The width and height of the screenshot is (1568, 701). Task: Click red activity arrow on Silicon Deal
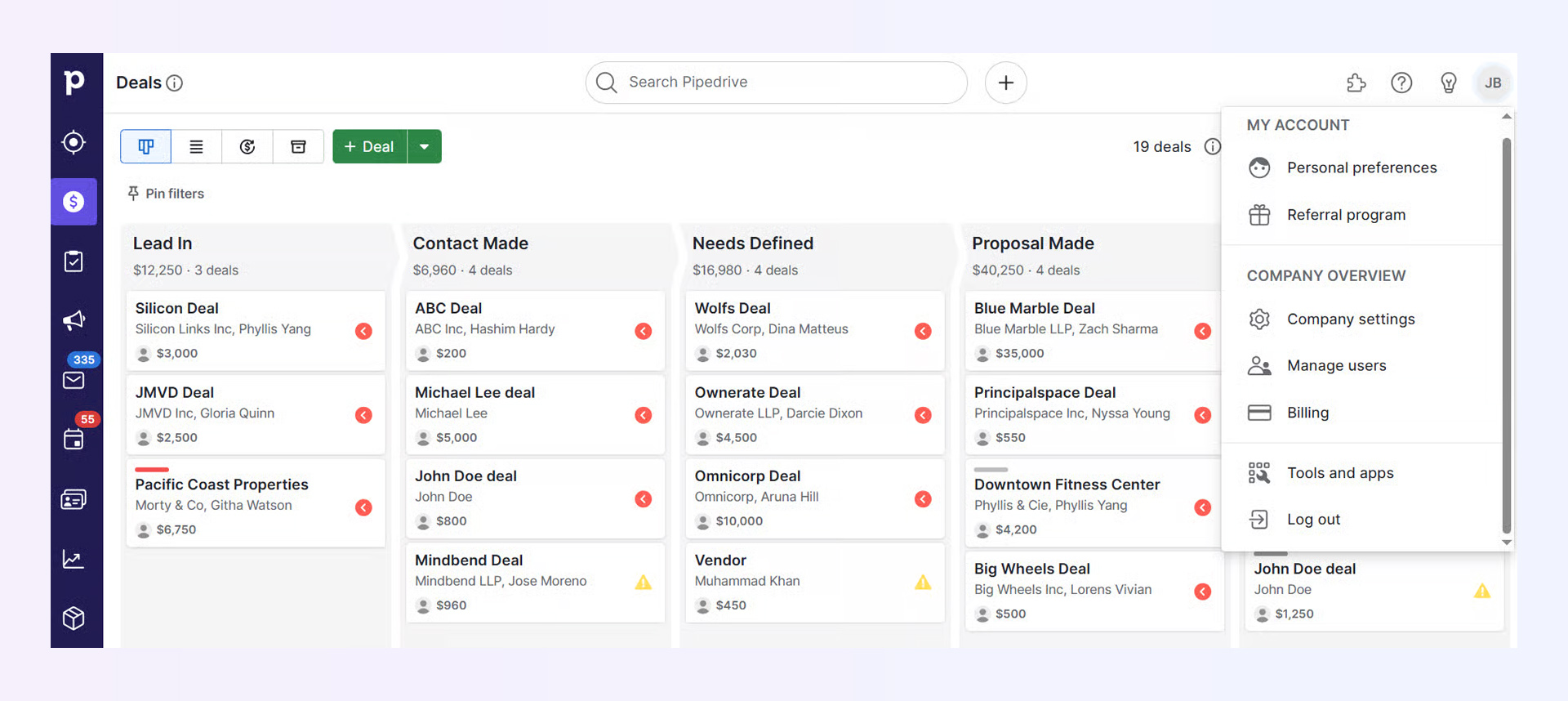pos(363,331)
